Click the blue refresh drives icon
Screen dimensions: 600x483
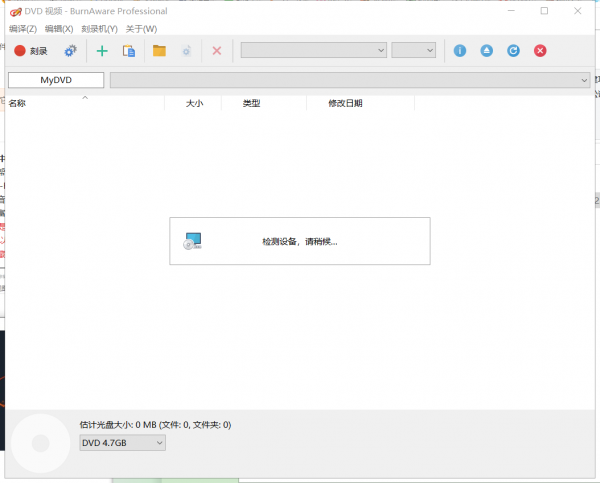(513, 51)
